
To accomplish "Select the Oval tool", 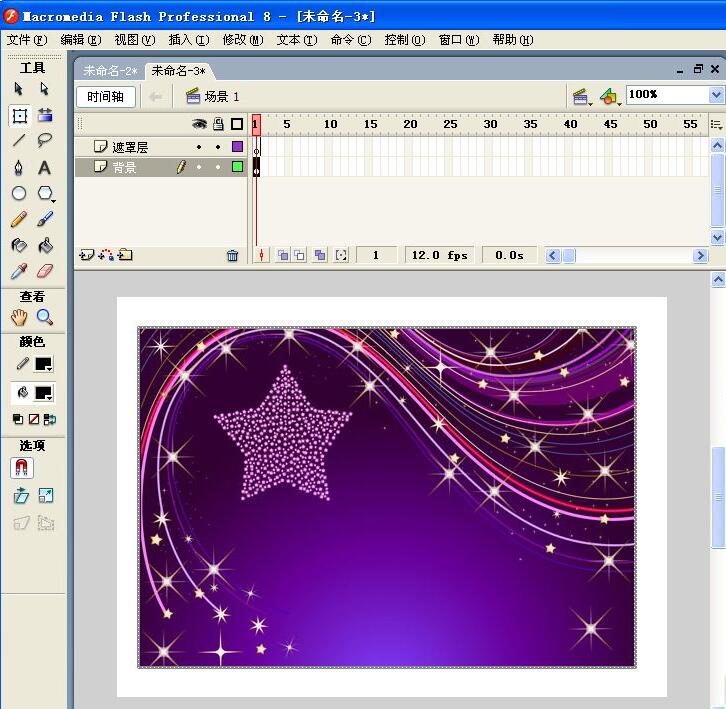I will [19, 193].
